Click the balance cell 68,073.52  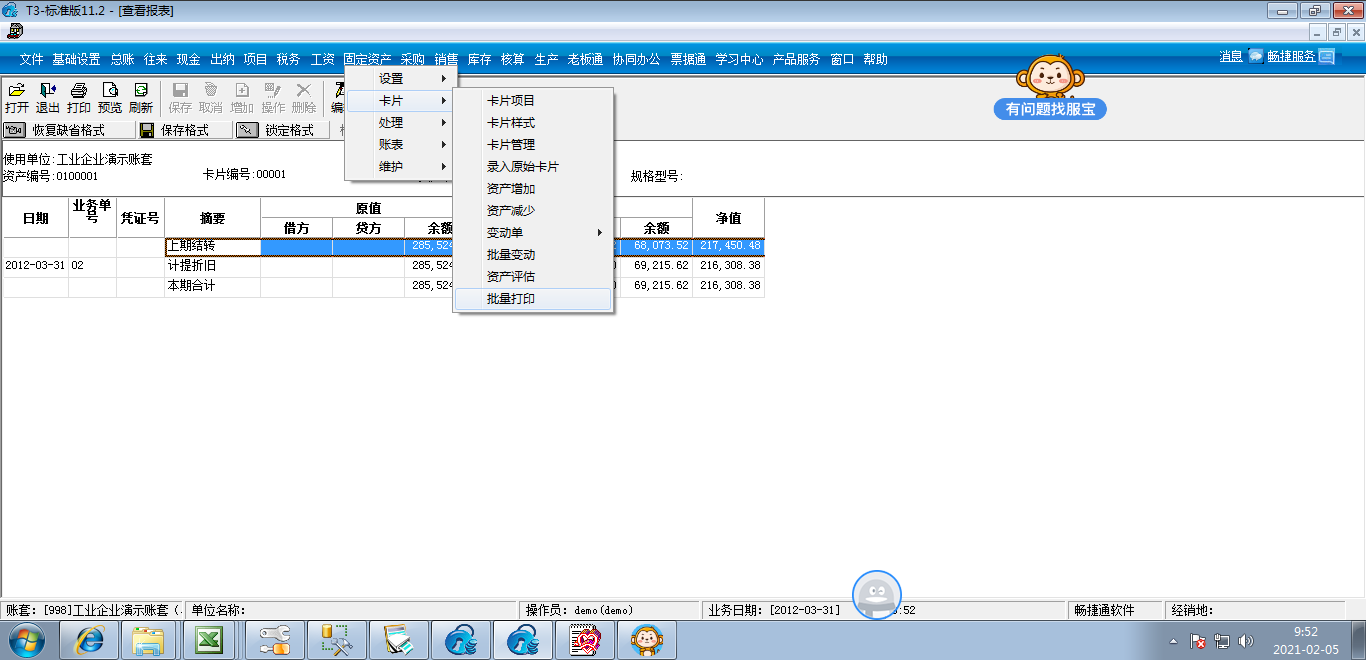pyautogui.click(x=656, y=247)
